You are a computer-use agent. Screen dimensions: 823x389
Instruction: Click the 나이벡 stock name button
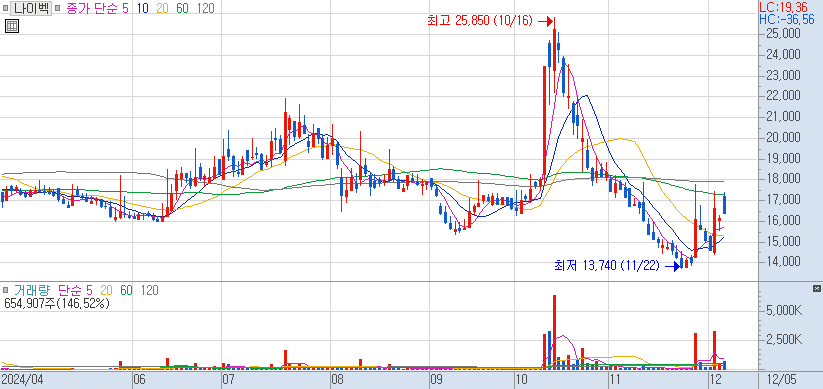click(x=32, y=8)
